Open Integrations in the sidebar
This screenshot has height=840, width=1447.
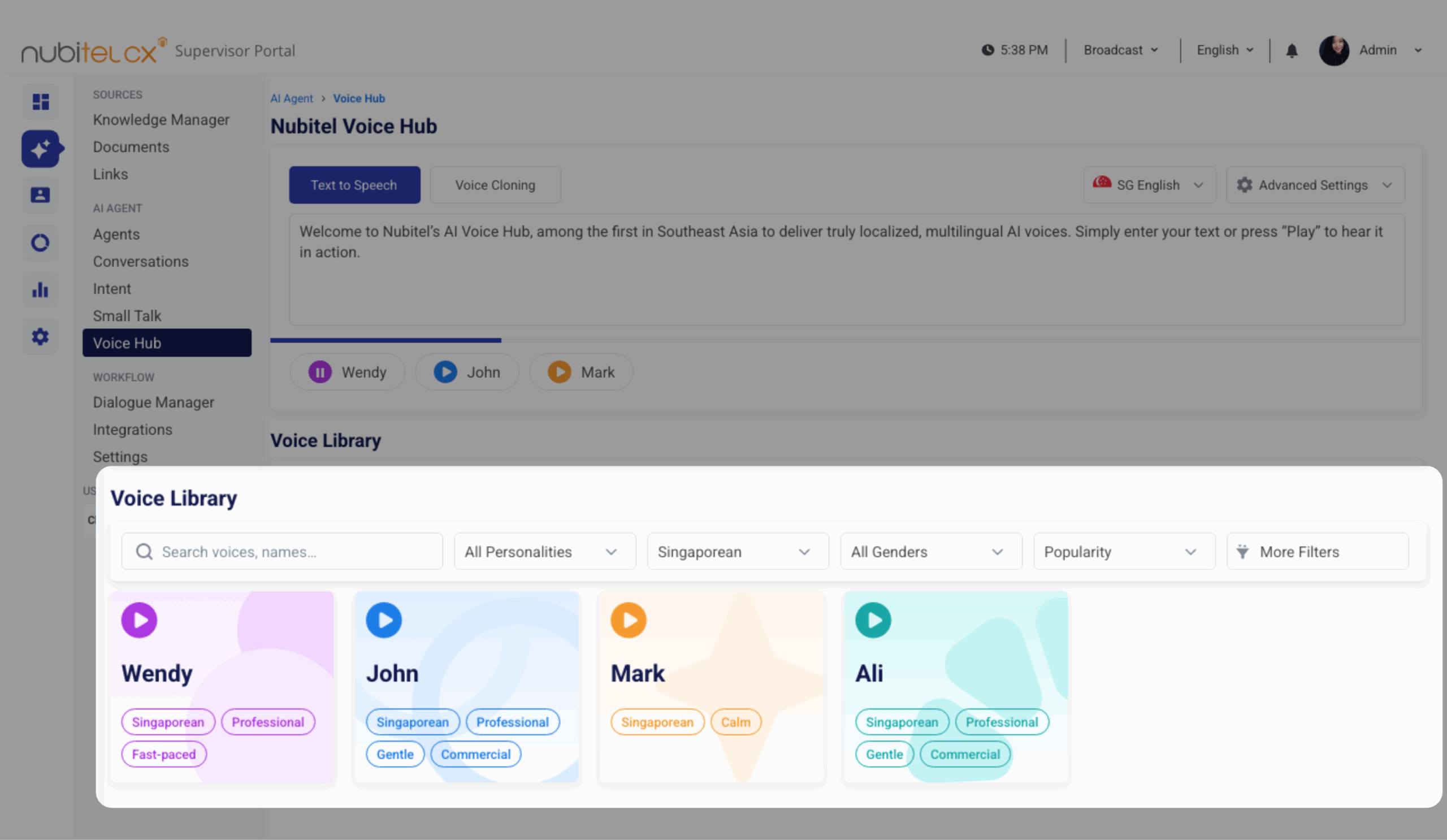(133, 430)
